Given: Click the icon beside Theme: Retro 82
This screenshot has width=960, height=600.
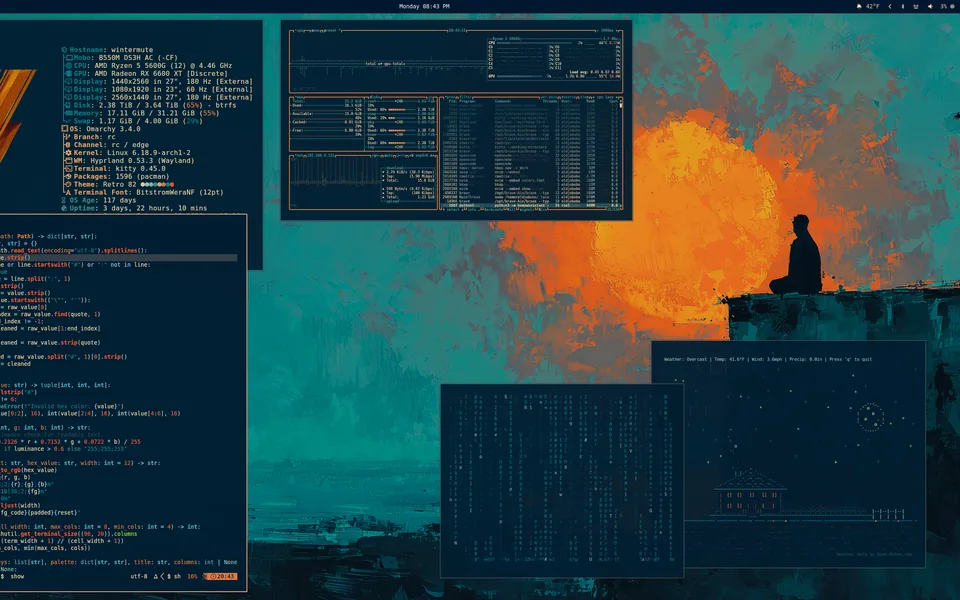Looking at the screenshot, I should (67, 185).
